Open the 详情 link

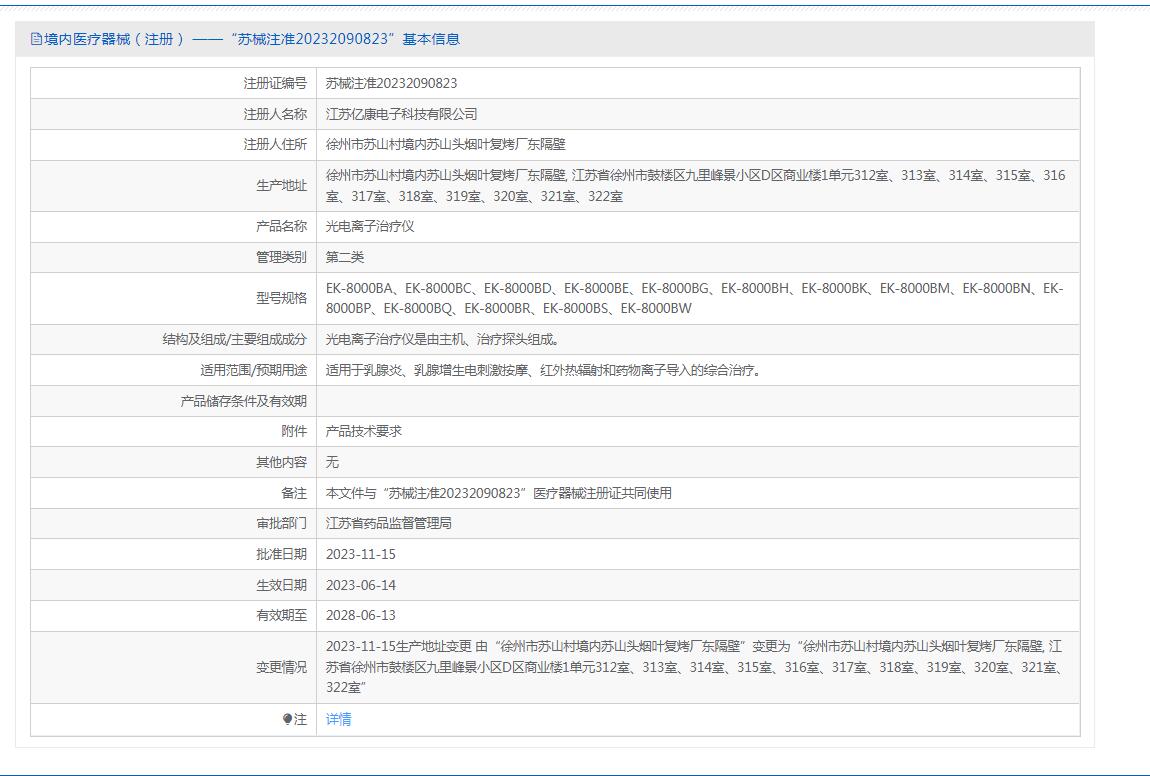pyautogui.click(x=339, y=719)
